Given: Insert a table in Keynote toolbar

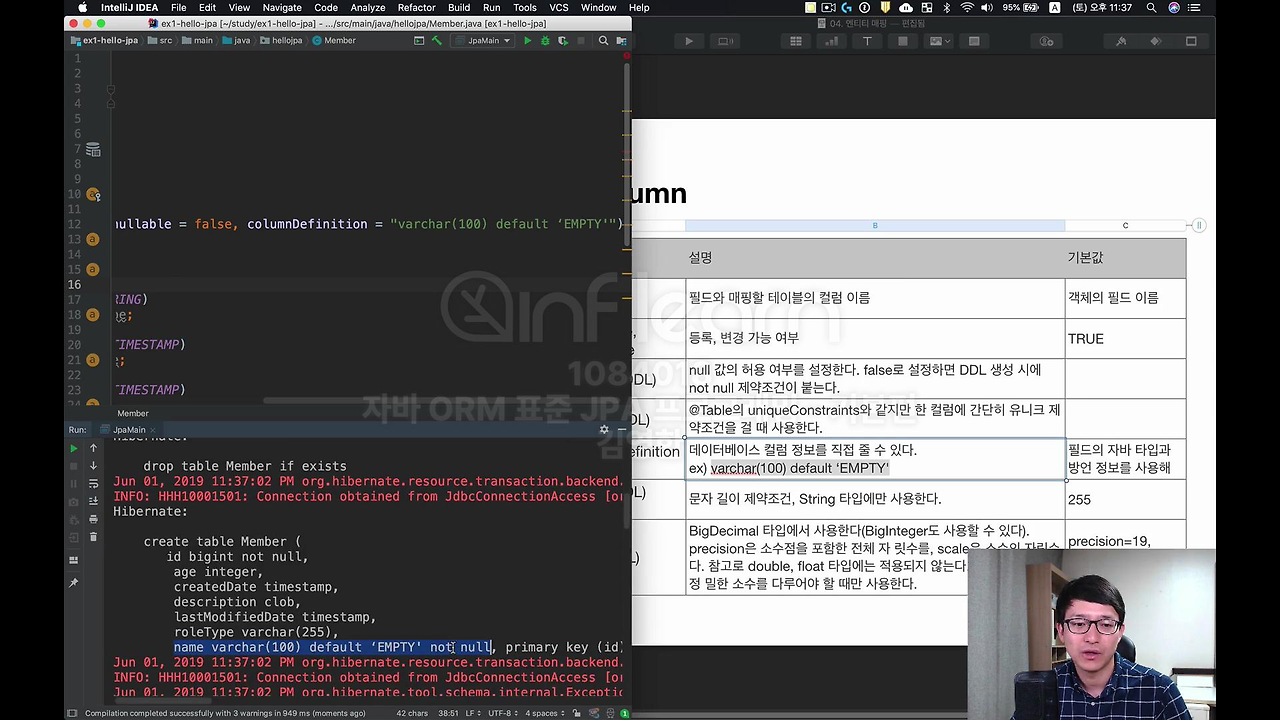Looking at the screenshot, I should pos(796,41).
